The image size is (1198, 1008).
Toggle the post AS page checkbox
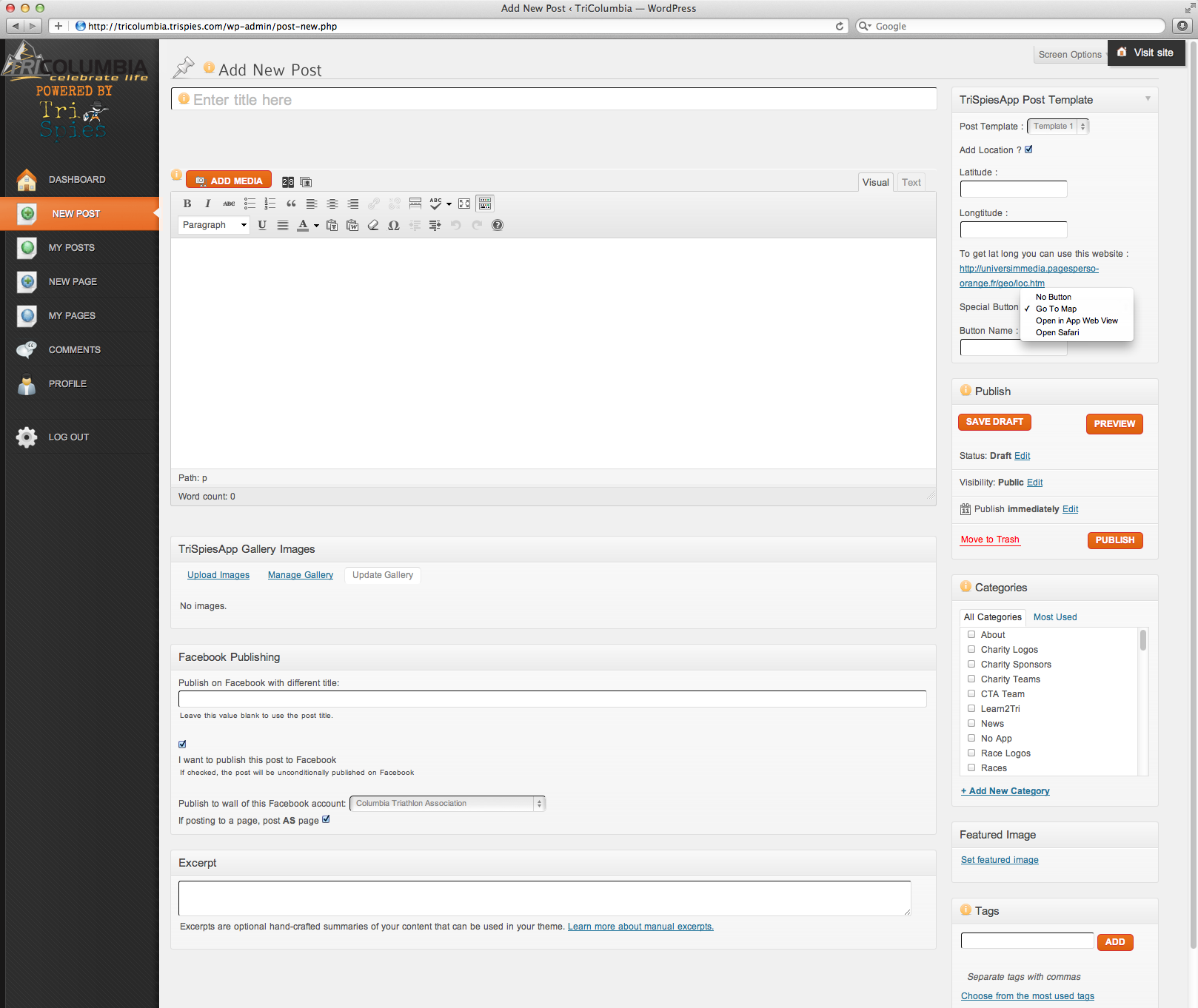click(326, 819)
